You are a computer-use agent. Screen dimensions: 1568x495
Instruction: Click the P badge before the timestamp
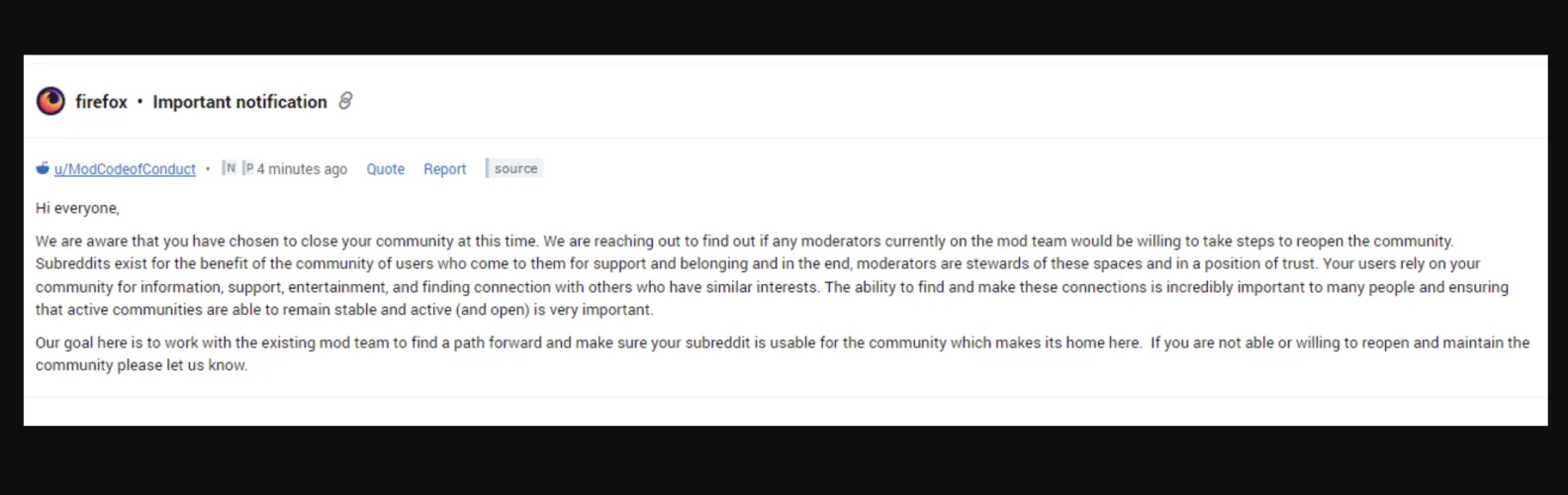249,168
